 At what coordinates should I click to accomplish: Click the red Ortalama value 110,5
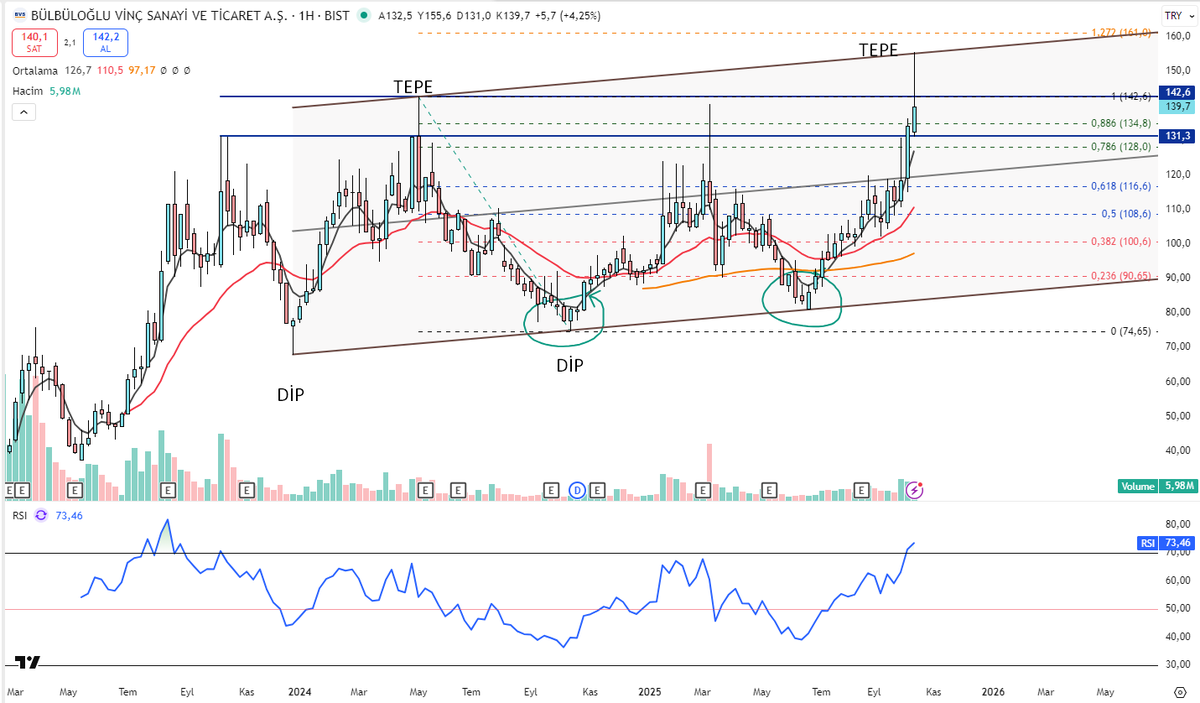tap(112, 72)
